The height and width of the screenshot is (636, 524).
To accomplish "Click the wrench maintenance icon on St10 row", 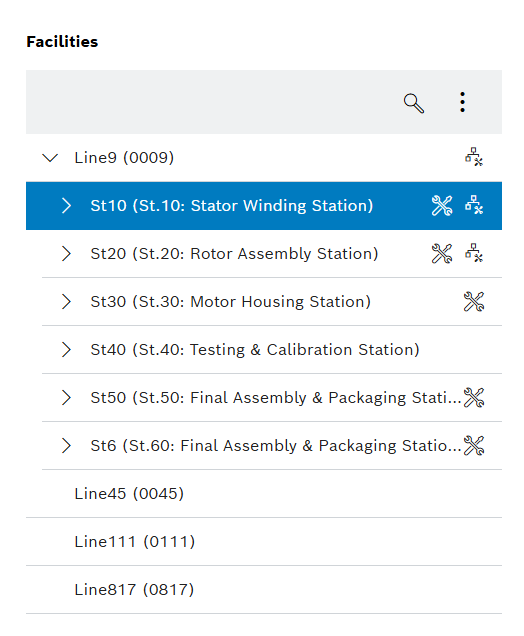I will click(x=442, y=206).
